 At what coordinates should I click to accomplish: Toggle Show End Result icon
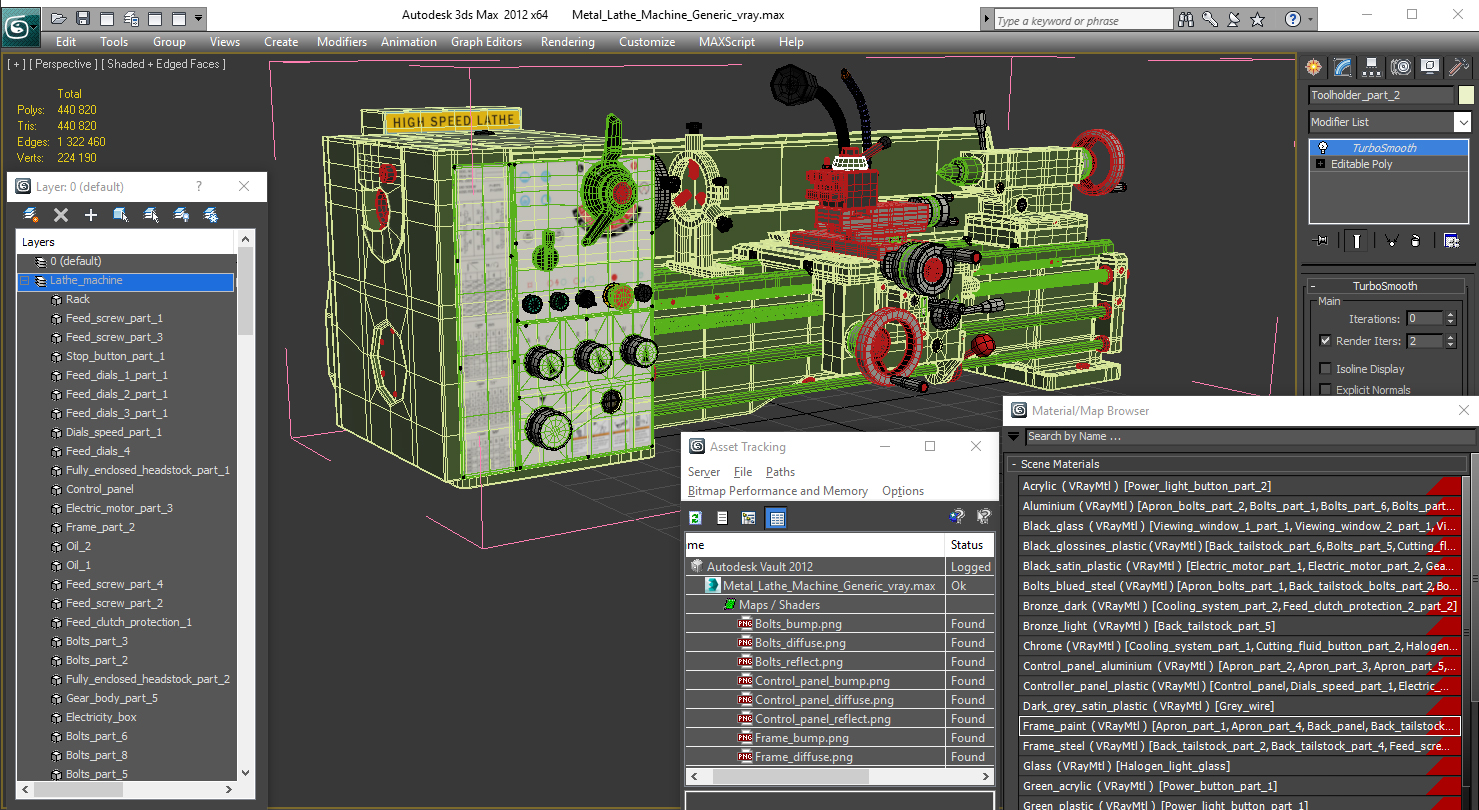point(1356,240)
